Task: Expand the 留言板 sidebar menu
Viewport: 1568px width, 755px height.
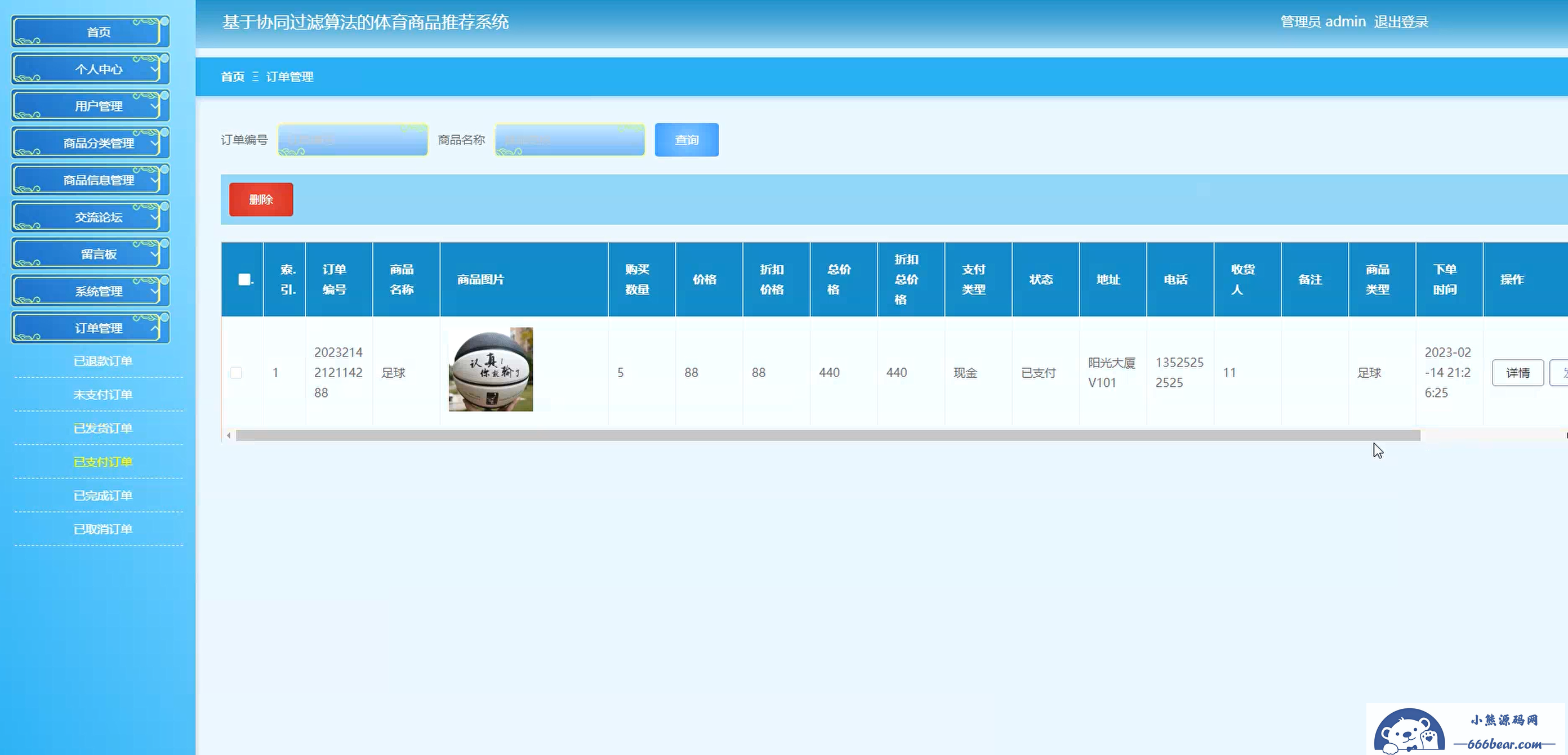Action: pyautogui.click(x=90, y=254)
